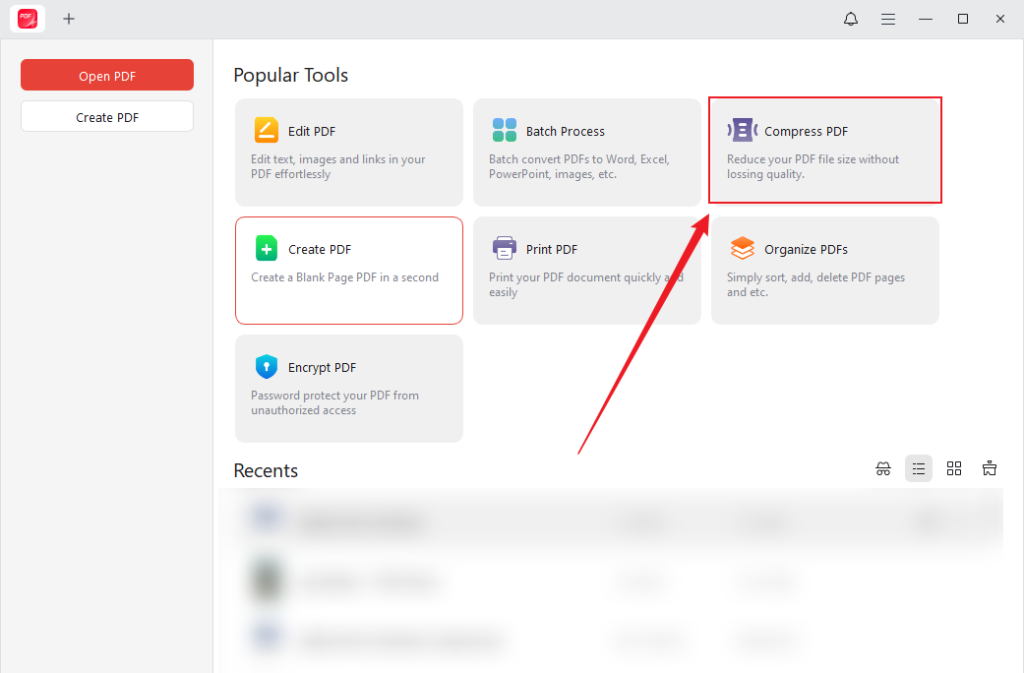Switch Recents to grid view
This screenshot has width=1024, height=673.
click(x=954, y=468)
